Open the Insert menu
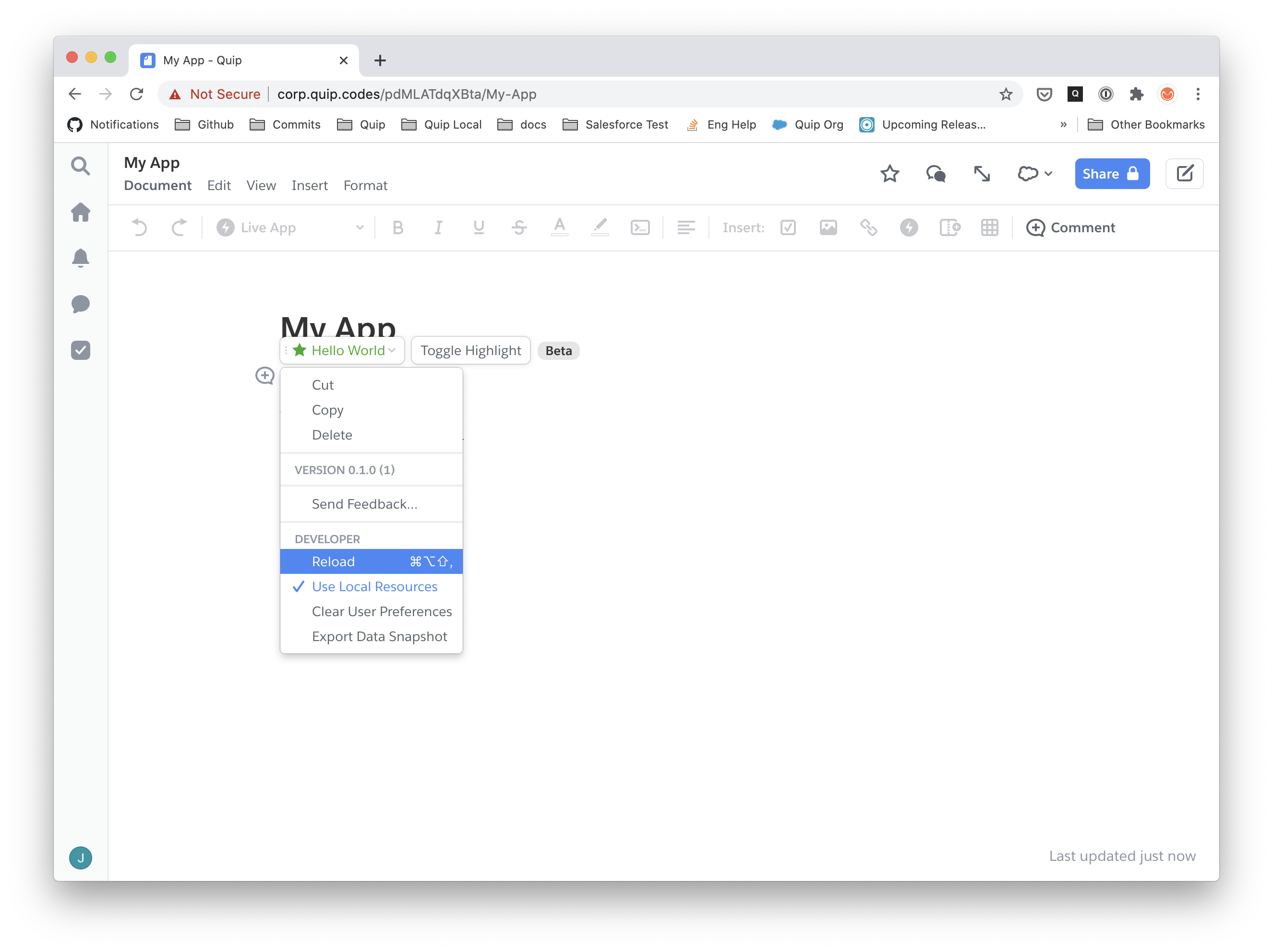Image resolution: width=1273 pixels, height=952 pixels. (x=310, y=185)
